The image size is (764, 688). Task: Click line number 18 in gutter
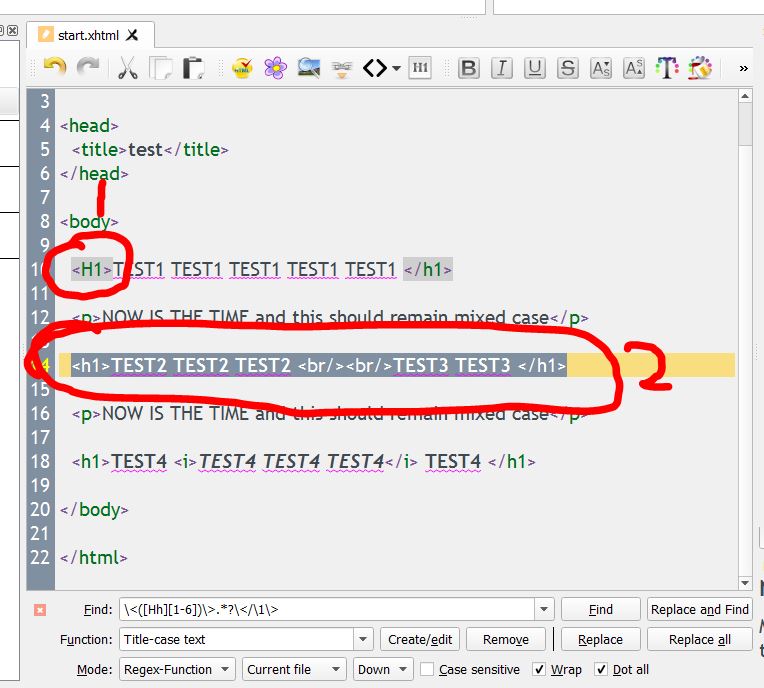40,461
